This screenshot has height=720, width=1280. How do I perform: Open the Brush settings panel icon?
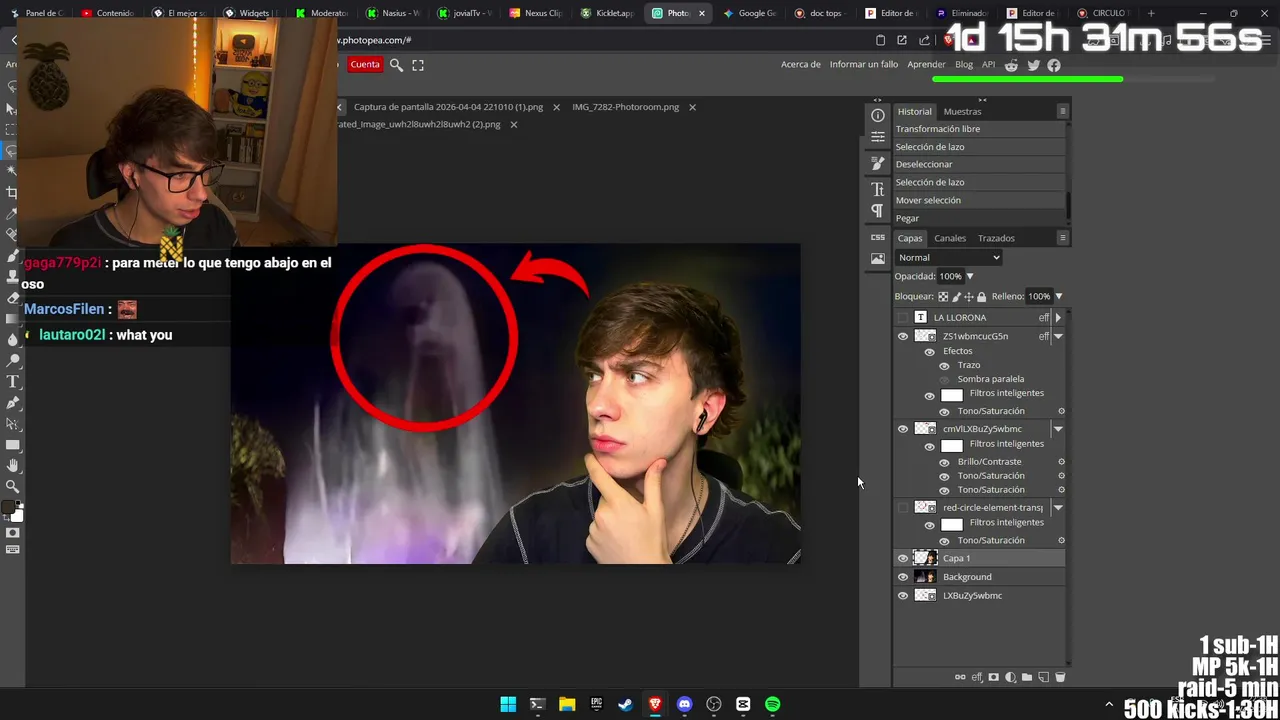(878, 163)
